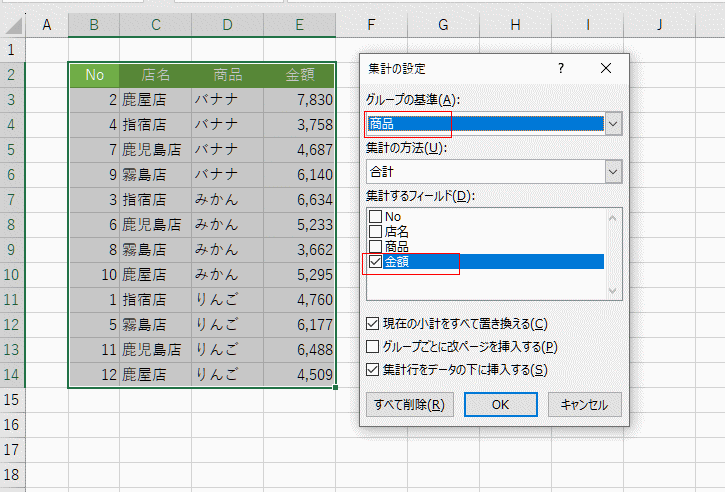Click the select-all corner triangle of the sheet
Image resolution: width=725 pixels, height=492 pixels.
(x=13, y=25)
